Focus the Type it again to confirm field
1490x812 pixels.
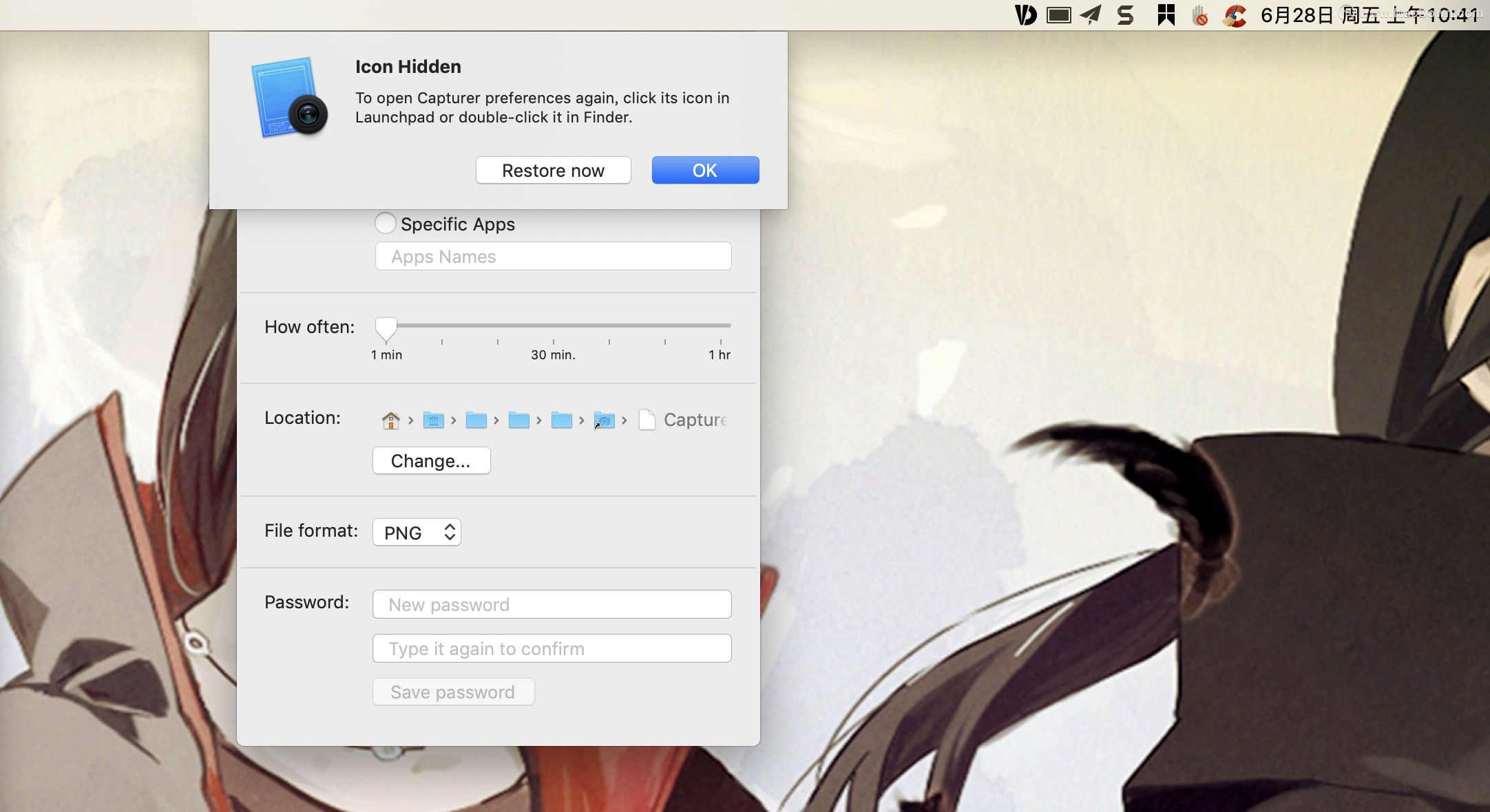[x=552, y=648]
